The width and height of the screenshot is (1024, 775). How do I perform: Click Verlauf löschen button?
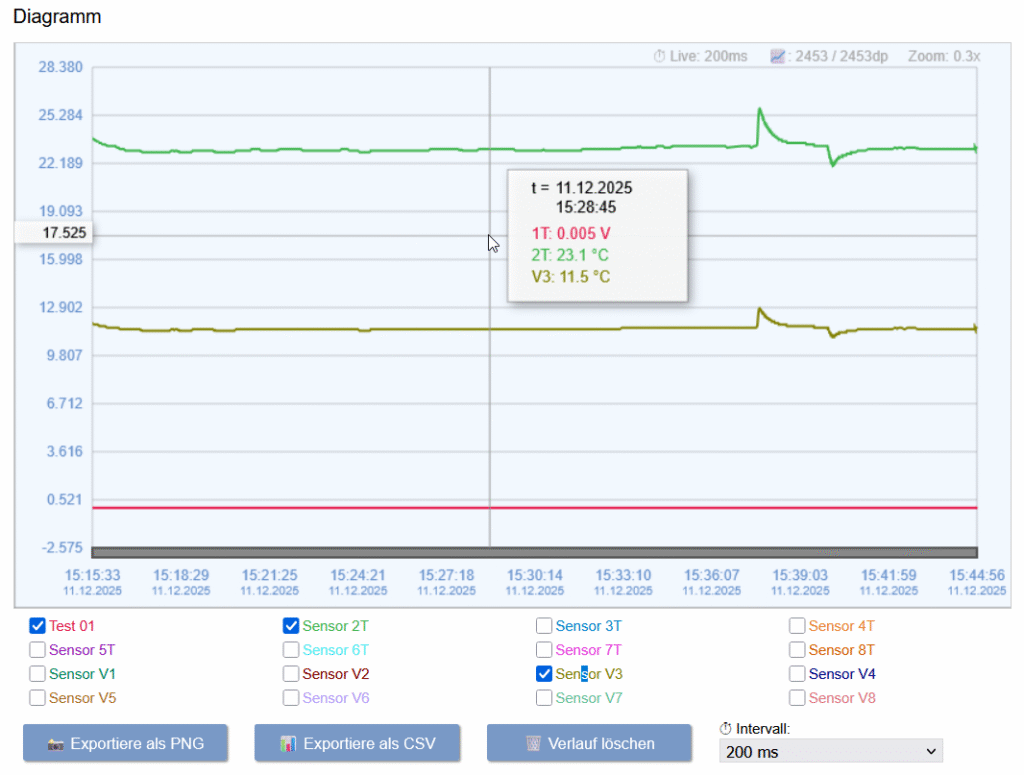point(589,743)
